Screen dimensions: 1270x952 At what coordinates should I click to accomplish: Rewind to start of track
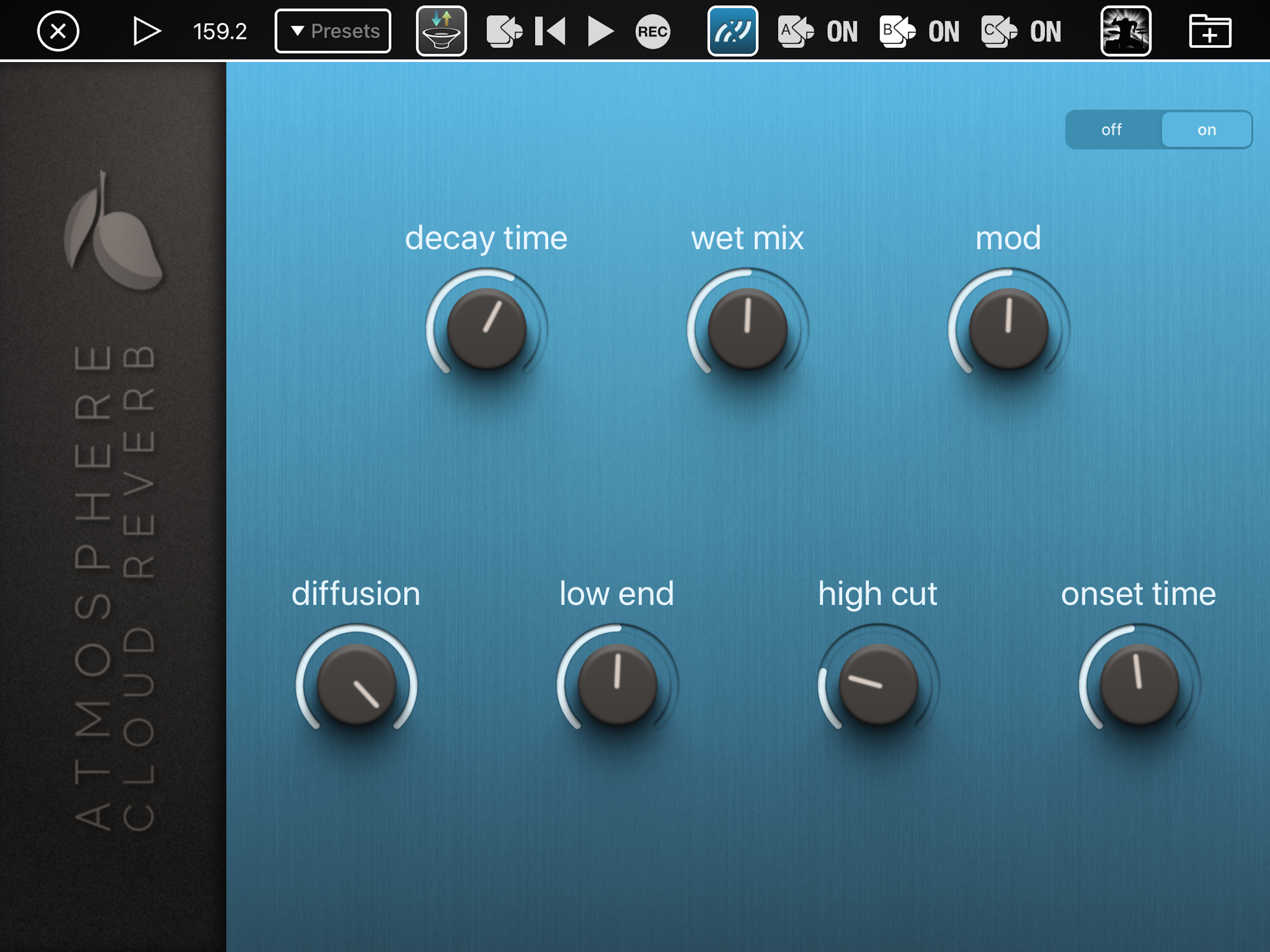coord(550,31)
